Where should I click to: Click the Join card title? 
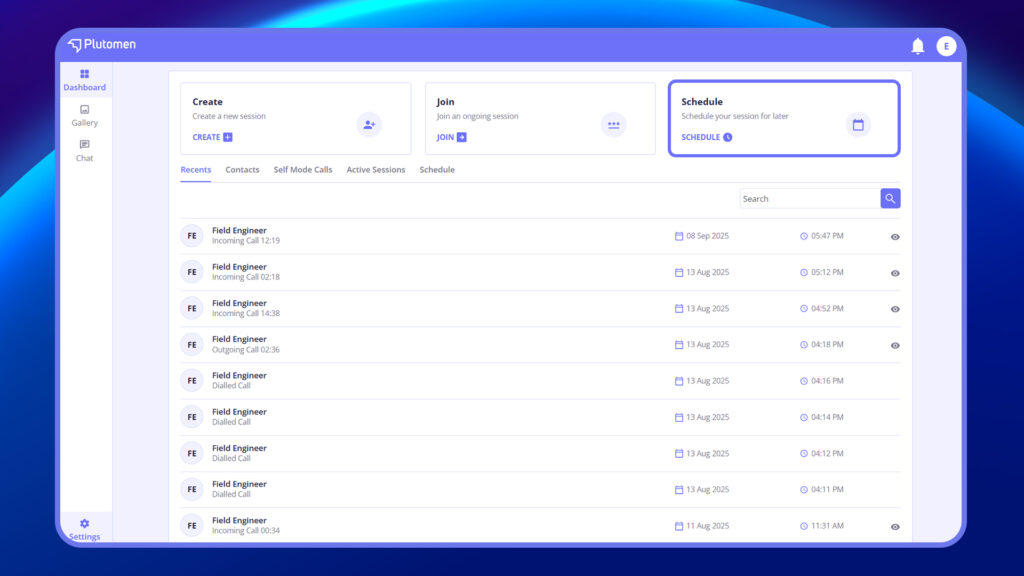tap(445, 102)
